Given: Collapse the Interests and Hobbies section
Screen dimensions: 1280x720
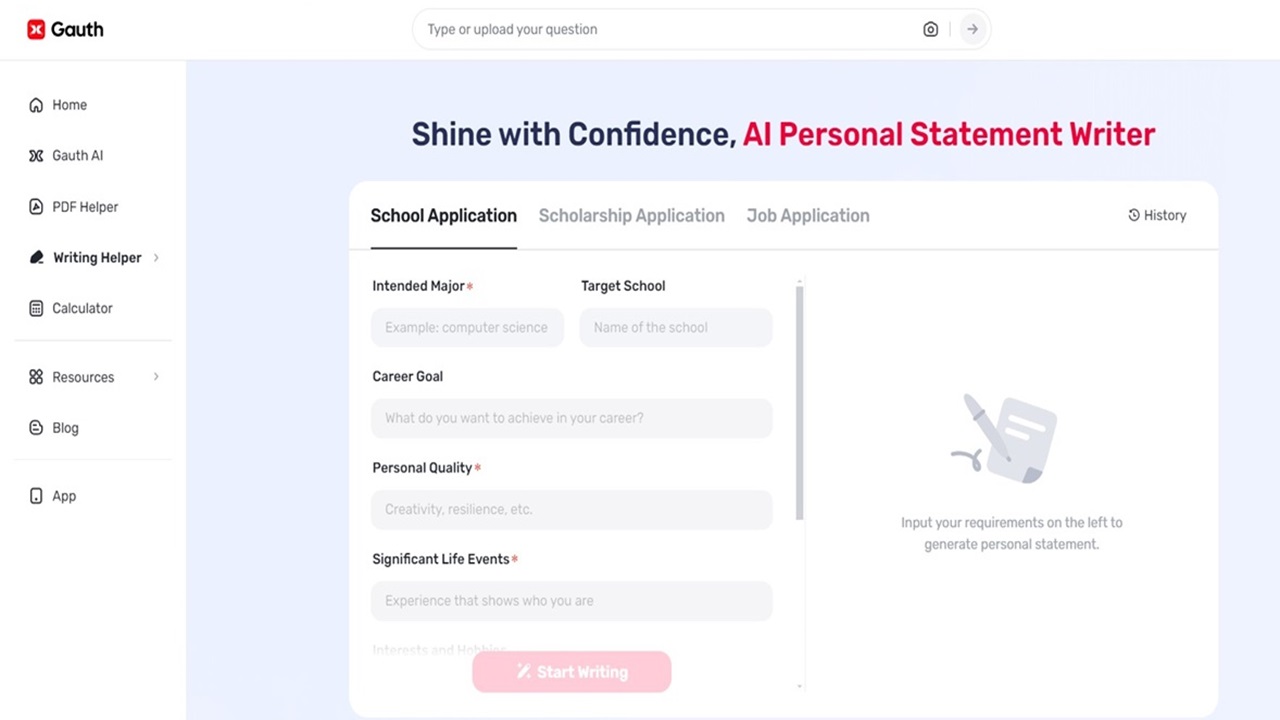Looking at the screenshot, I should (440, 649).
